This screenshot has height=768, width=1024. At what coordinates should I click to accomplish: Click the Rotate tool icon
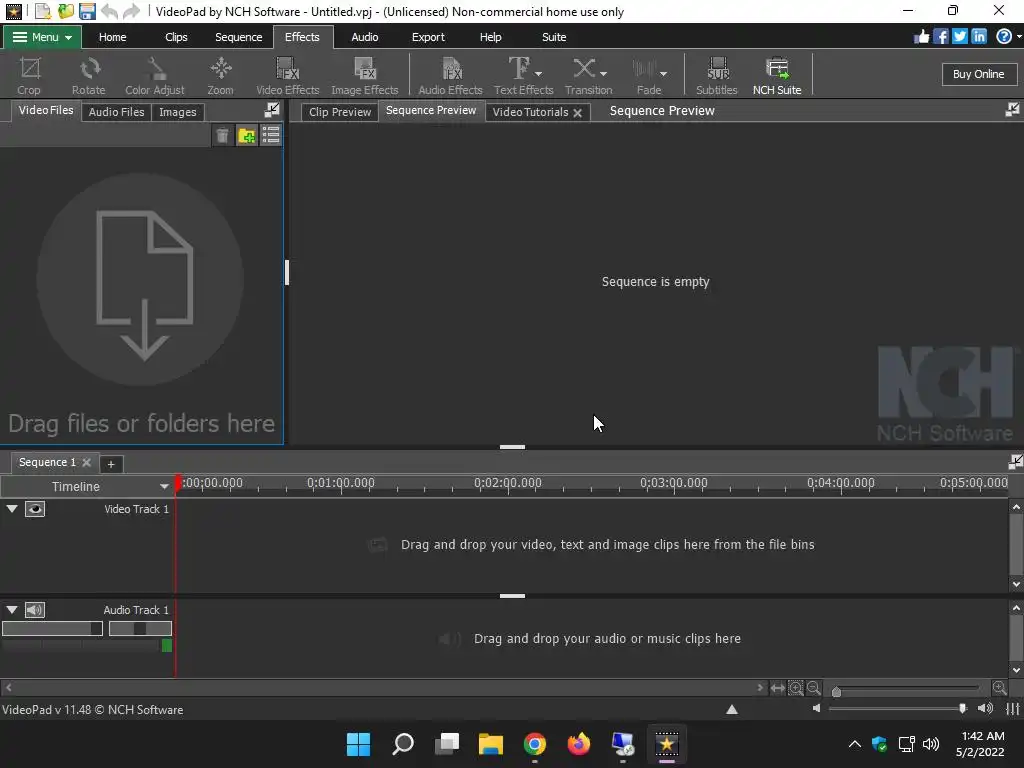click(89, 68)
